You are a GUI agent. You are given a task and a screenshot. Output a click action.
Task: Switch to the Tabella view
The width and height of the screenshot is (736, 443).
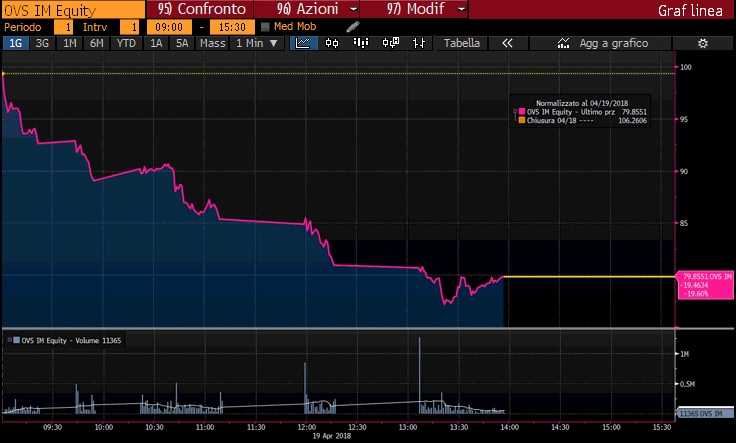pyautogui.click(x=461, y=43)
